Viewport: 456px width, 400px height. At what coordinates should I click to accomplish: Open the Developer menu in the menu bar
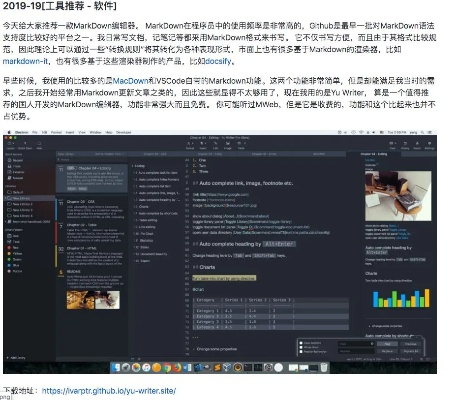click(123, 132)
